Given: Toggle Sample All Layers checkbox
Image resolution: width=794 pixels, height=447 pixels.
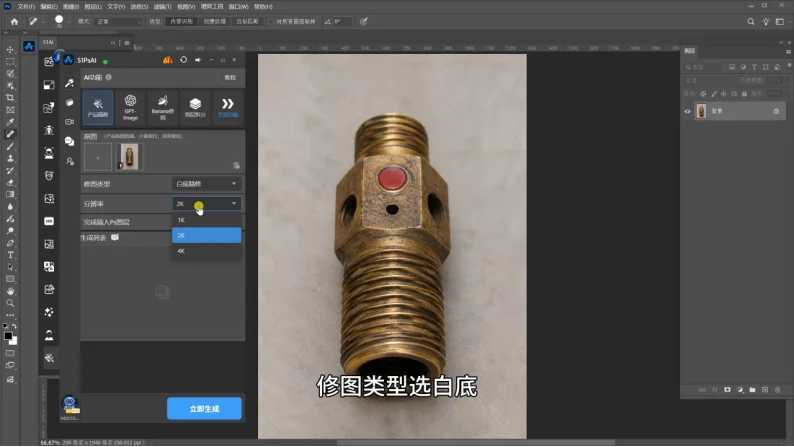Looking at the screenshot, I should [271, 22].
